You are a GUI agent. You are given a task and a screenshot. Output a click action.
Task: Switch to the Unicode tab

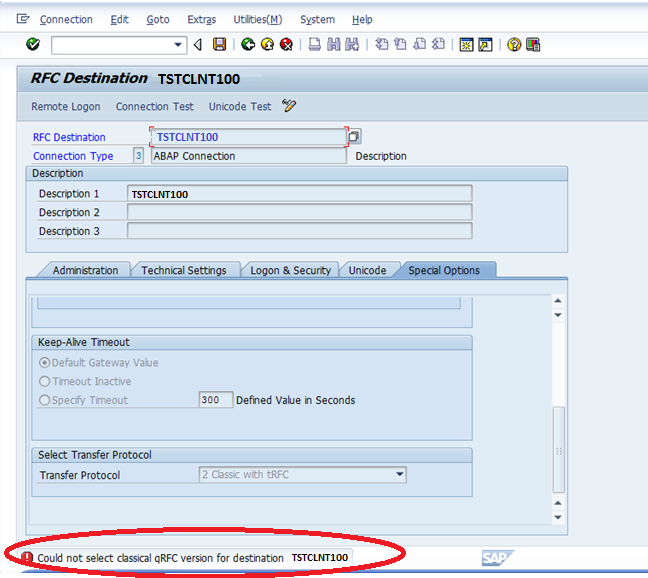[x=367, y=270]
